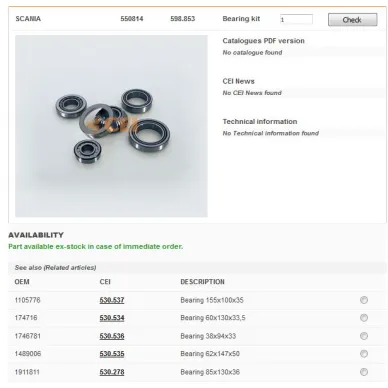Open CEI article 530.535 link
Image resolution: width=388 pixels, height=388 pixels.
click(x=112, y=354)
